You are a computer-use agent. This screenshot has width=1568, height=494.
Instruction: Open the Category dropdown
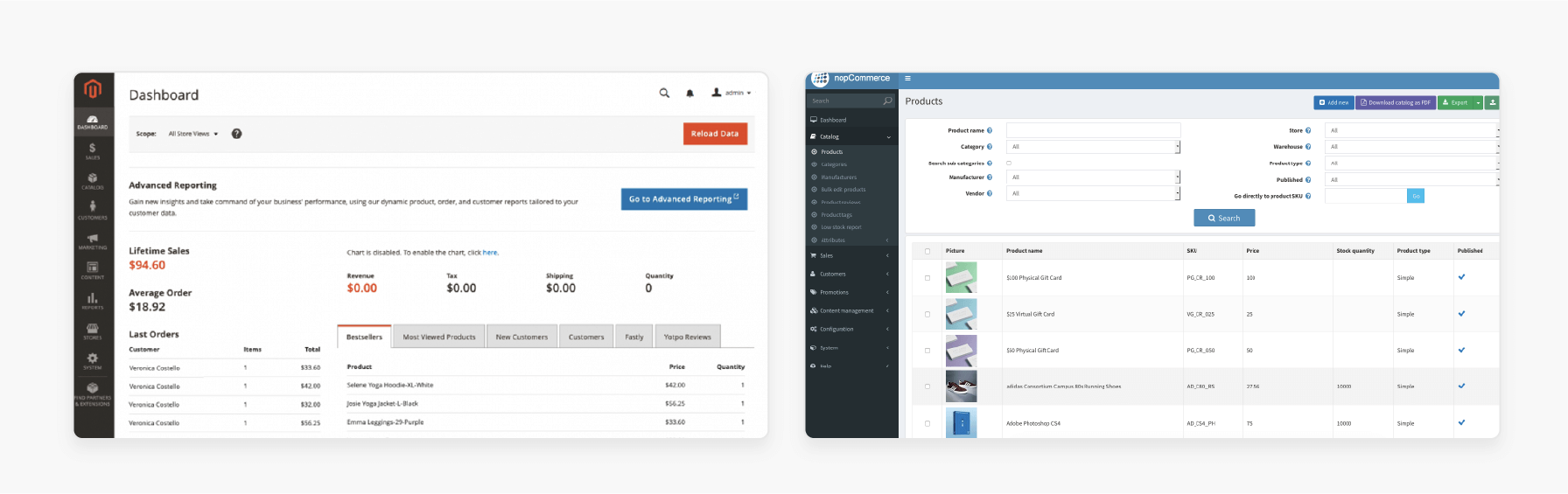(x=1093, y=147)
